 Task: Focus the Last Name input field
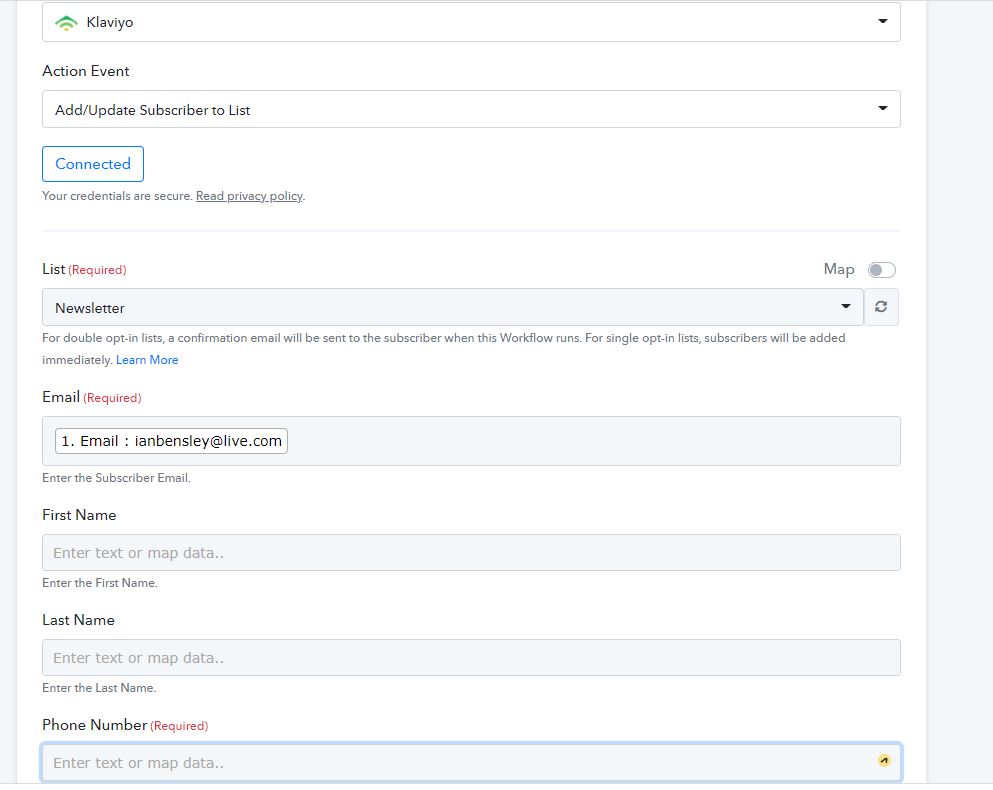tap(471, 658)
